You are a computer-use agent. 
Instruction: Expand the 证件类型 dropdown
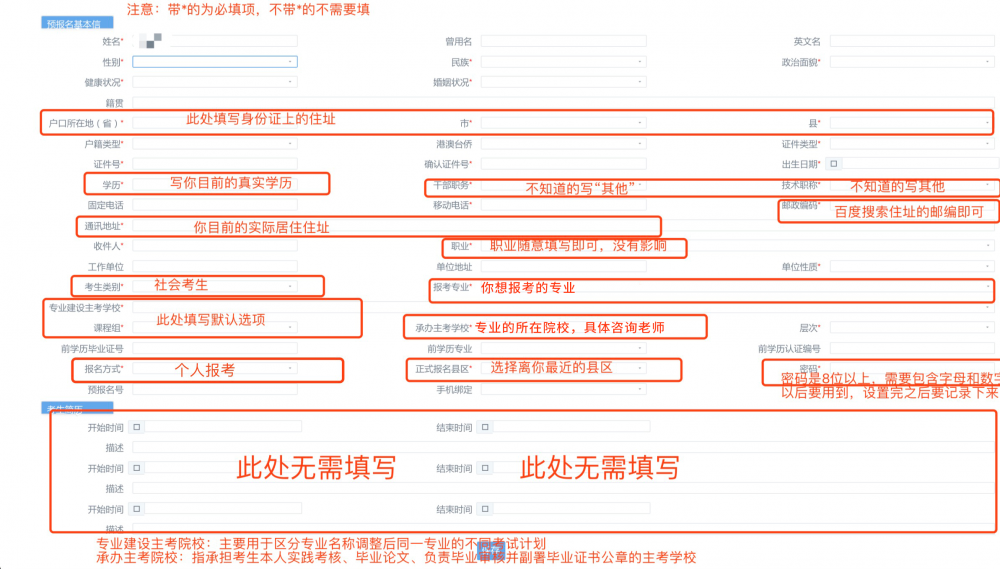(x=912, y=144)
